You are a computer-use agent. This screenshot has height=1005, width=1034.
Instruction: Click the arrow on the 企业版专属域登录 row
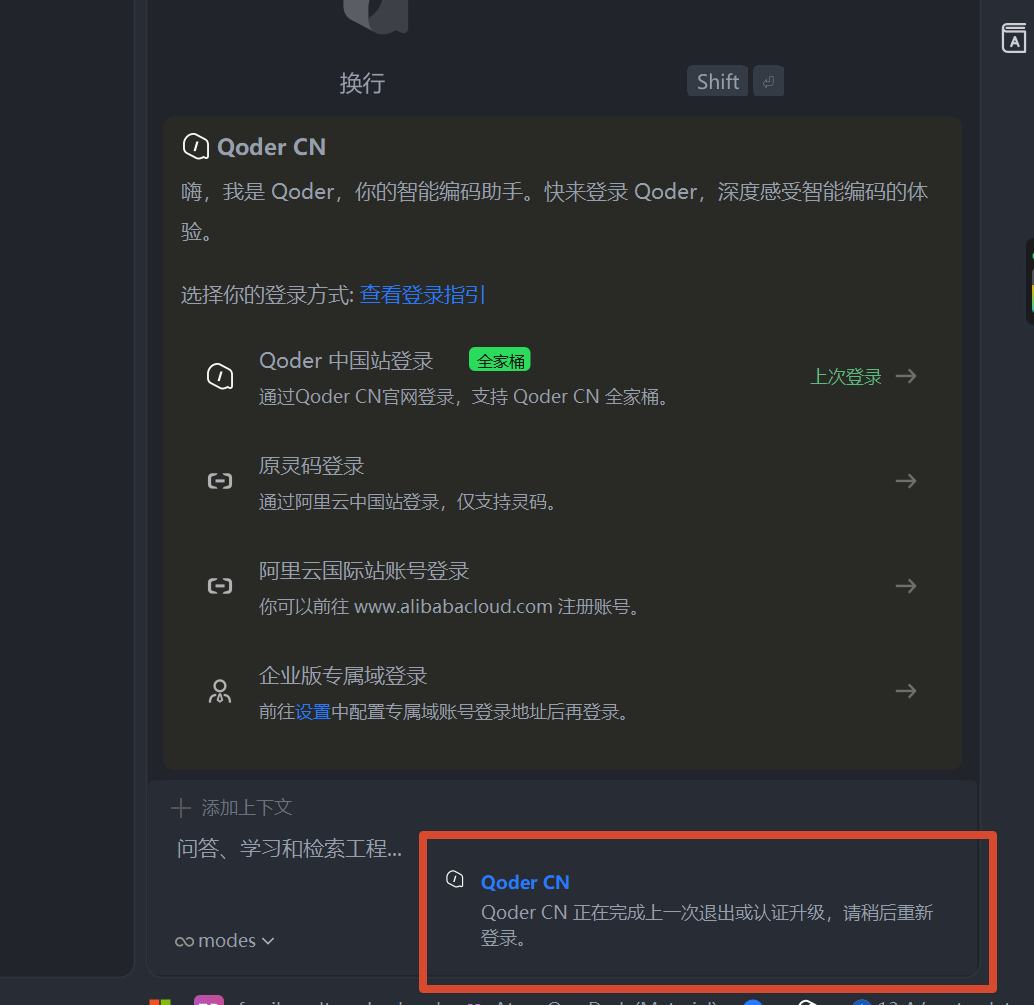pyautogui.click(x=906, y=690)
